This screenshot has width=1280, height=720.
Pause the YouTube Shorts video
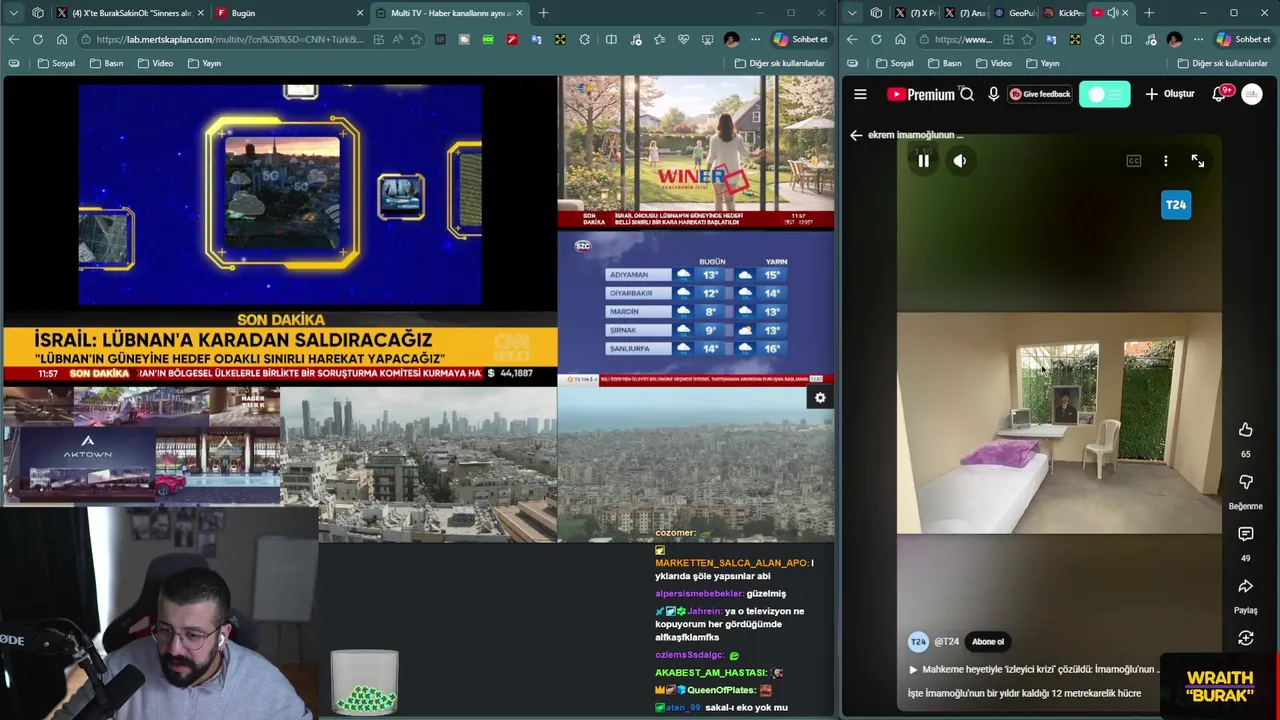[923, 161]
